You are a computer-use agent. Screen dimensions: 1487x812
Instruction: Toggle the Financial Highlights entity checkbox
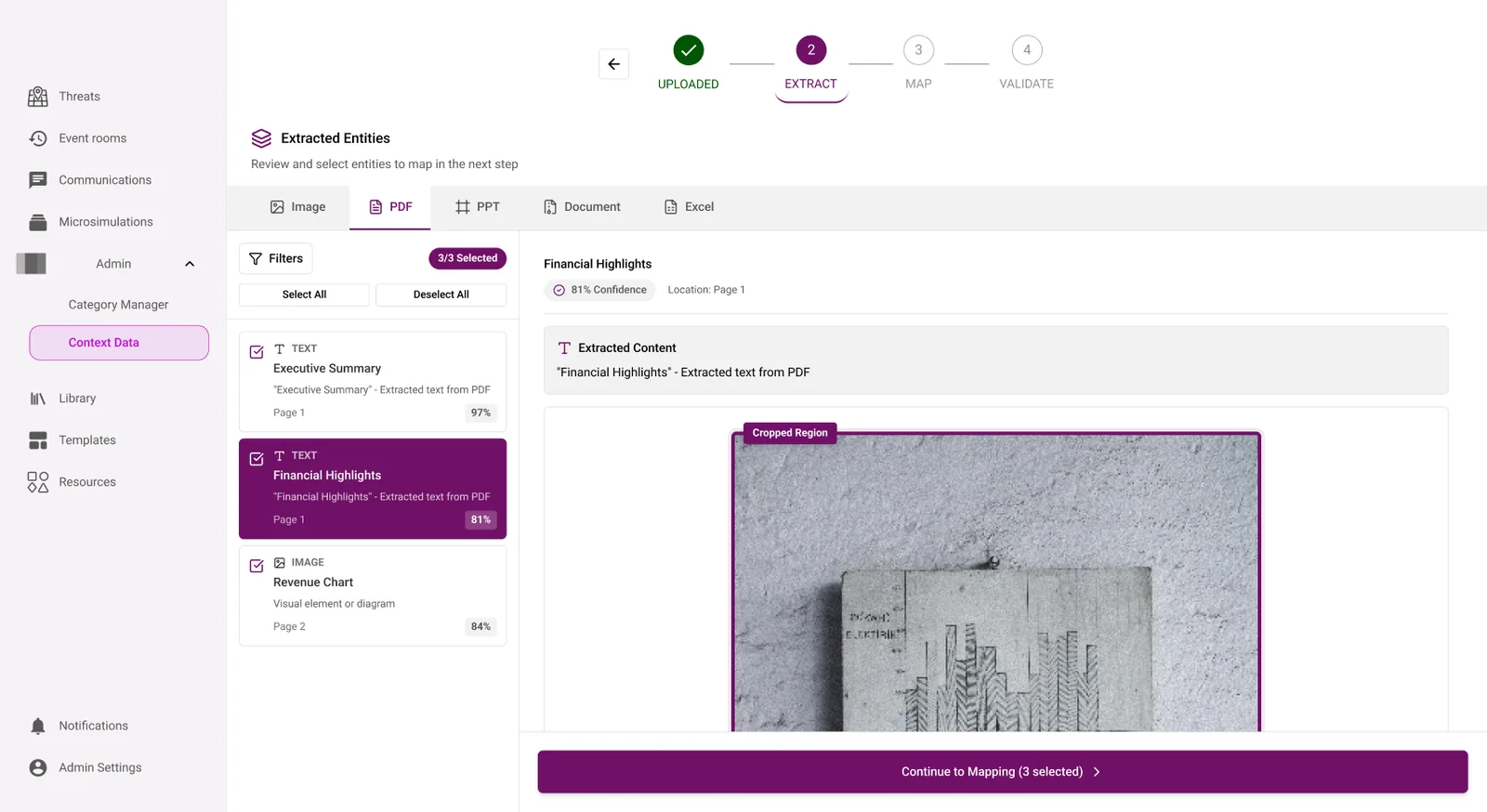257,459
